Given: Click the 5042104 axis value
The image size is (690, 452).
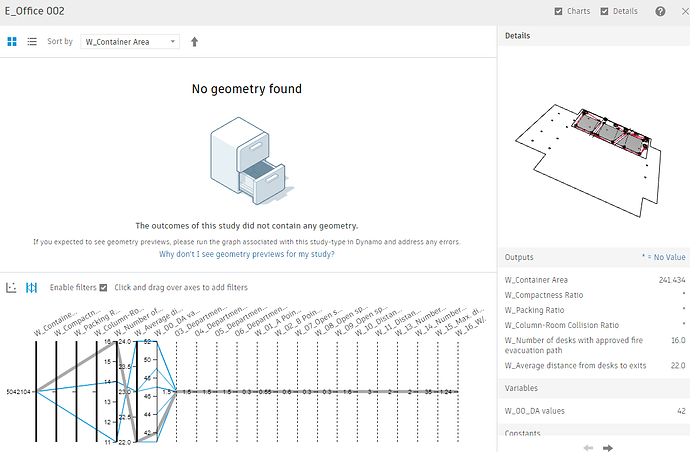Looking at the screenshot, I should pyautogui.click(x=18, y=392).
